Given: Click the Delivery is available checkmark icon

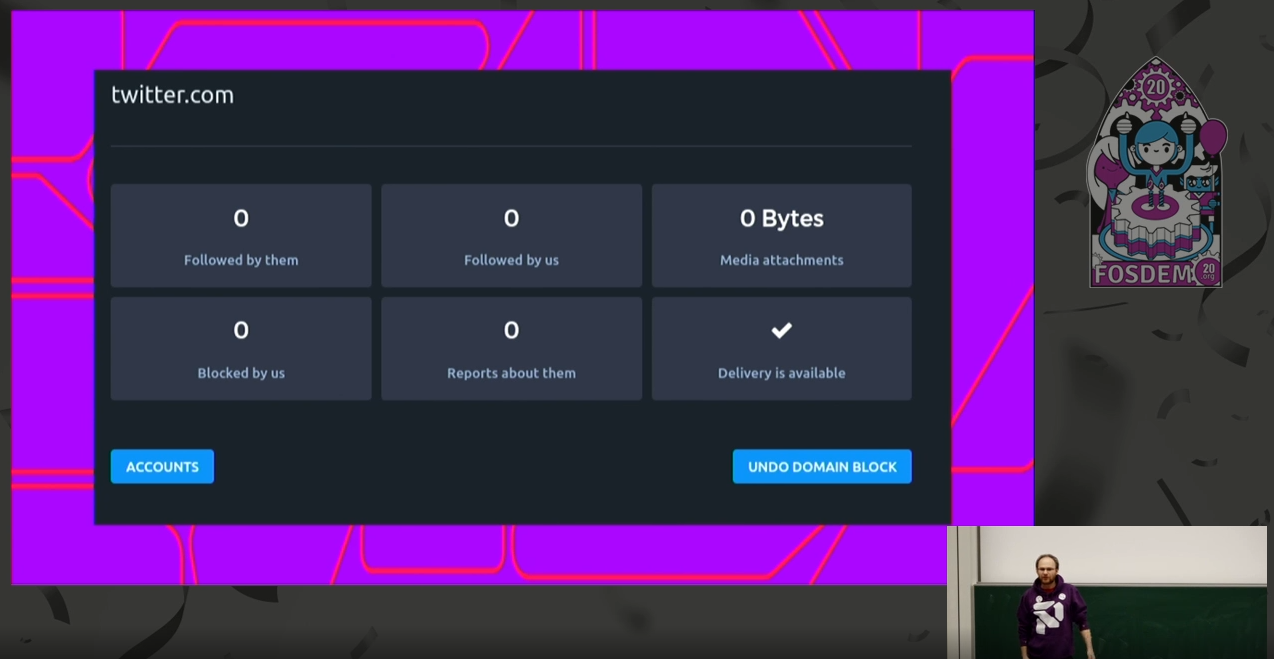Looking at the screenshot, I should coord(781,330).
